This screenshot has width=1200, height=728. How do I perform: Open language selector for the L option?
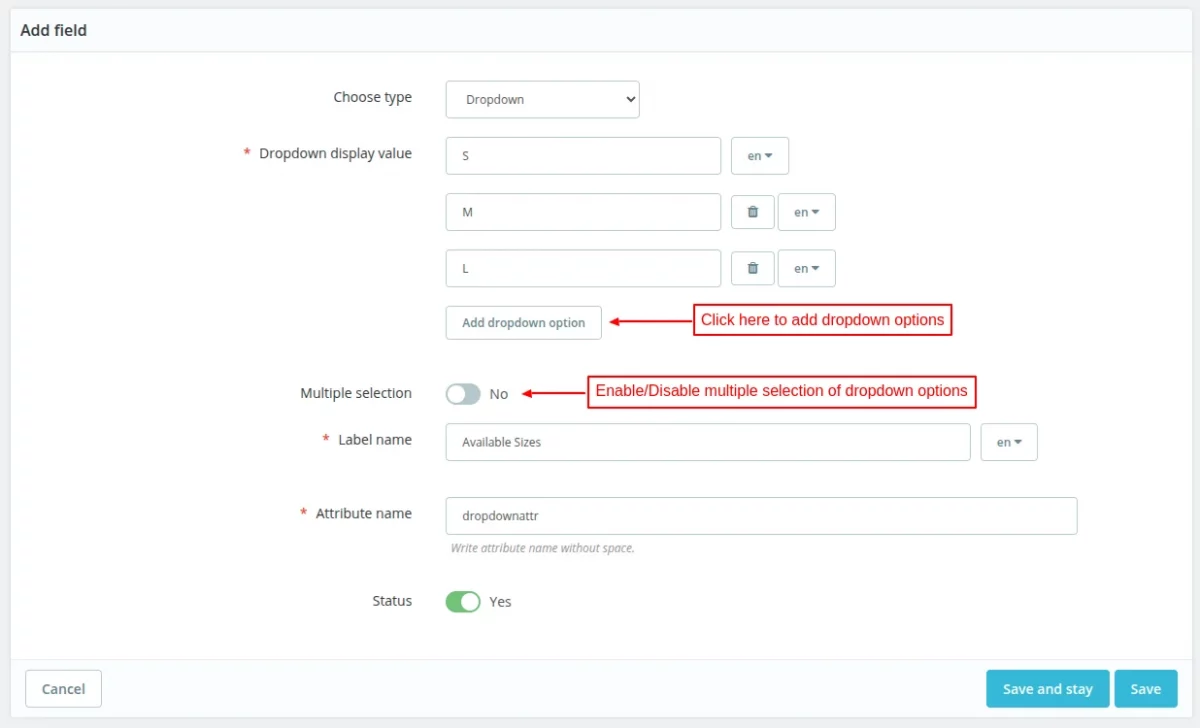tap(806, 268)
